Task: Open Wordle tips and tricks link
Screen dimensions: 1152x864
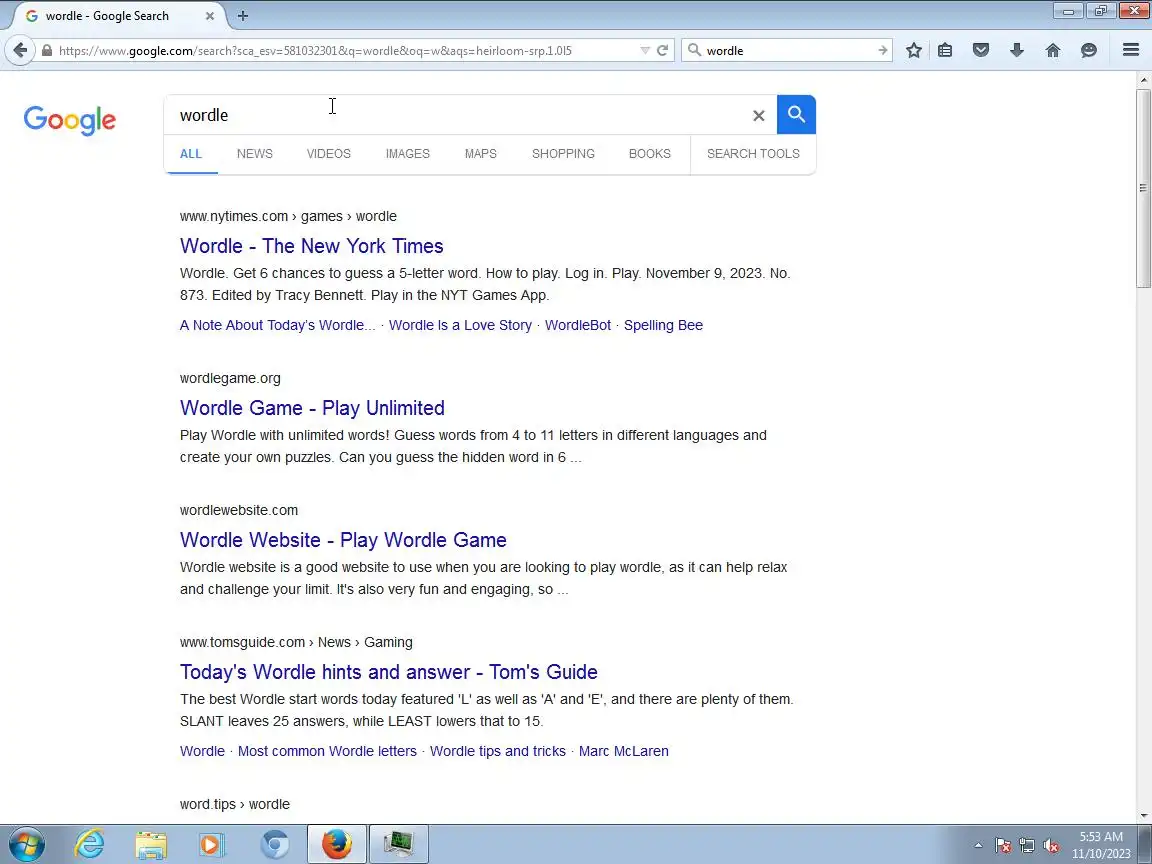Action: (497, 752)
